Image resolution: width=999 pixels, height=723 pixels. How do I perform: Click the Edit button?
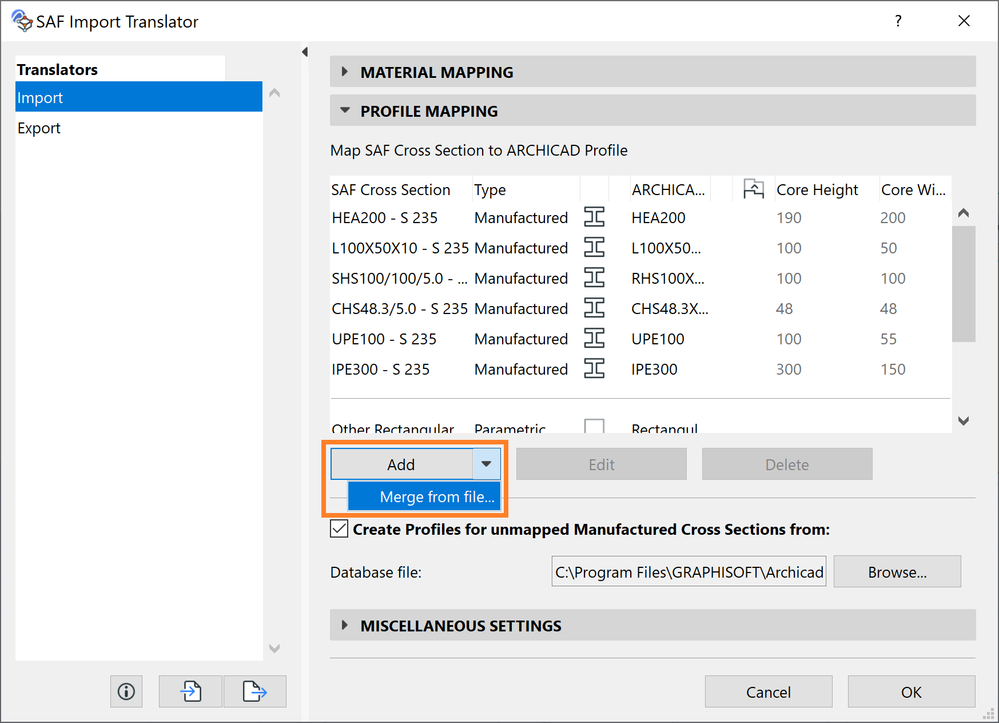click(x=601, y=464)
